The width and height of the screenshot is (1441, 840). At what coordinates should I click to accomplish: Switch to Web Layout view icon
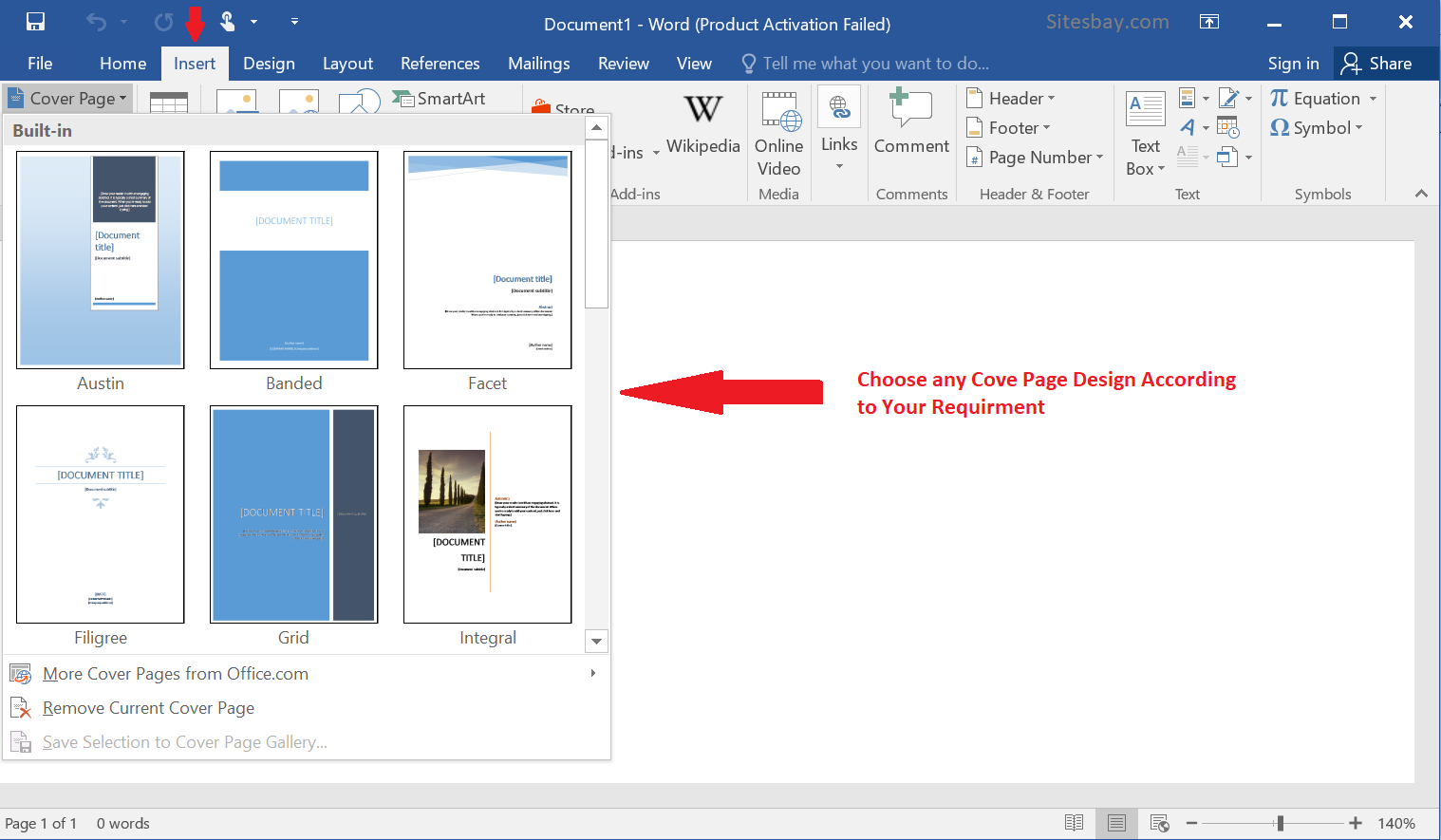[1159, 823]
